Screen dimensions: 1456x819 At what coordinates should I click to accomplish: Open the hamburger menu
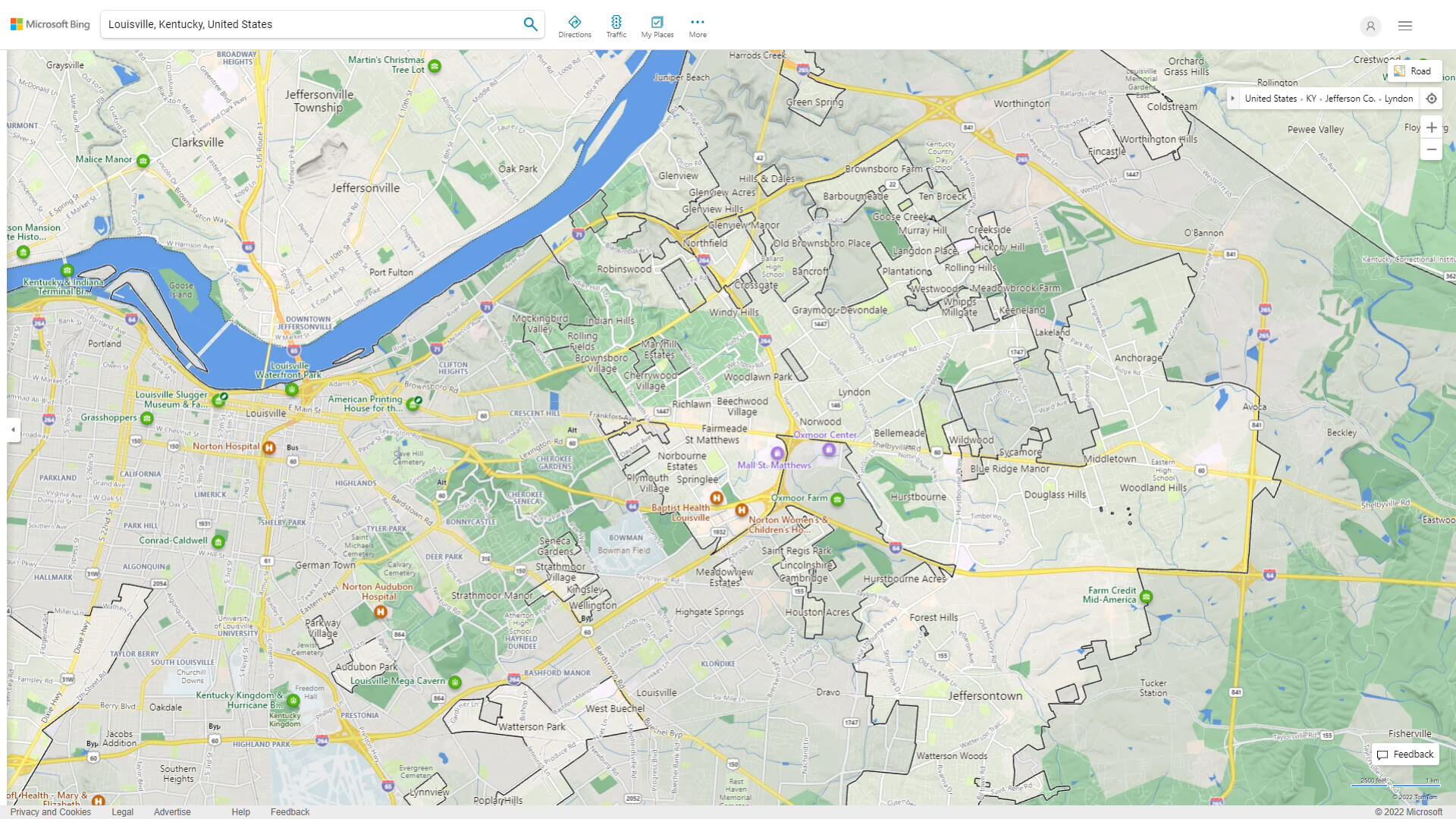point(1404,25)
